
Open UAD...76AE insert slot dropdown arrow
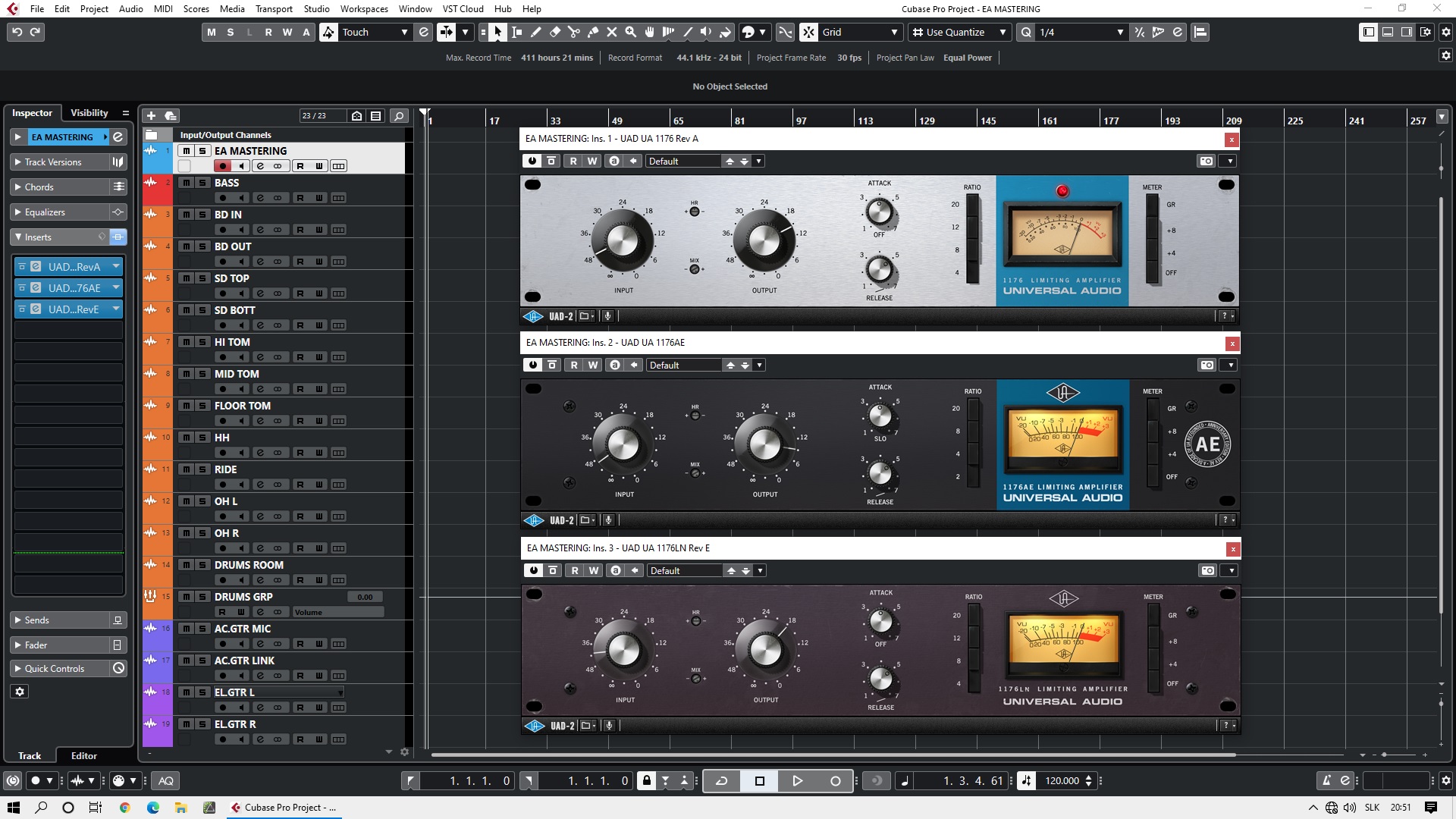pyautogui.click(x=116, y=288)
